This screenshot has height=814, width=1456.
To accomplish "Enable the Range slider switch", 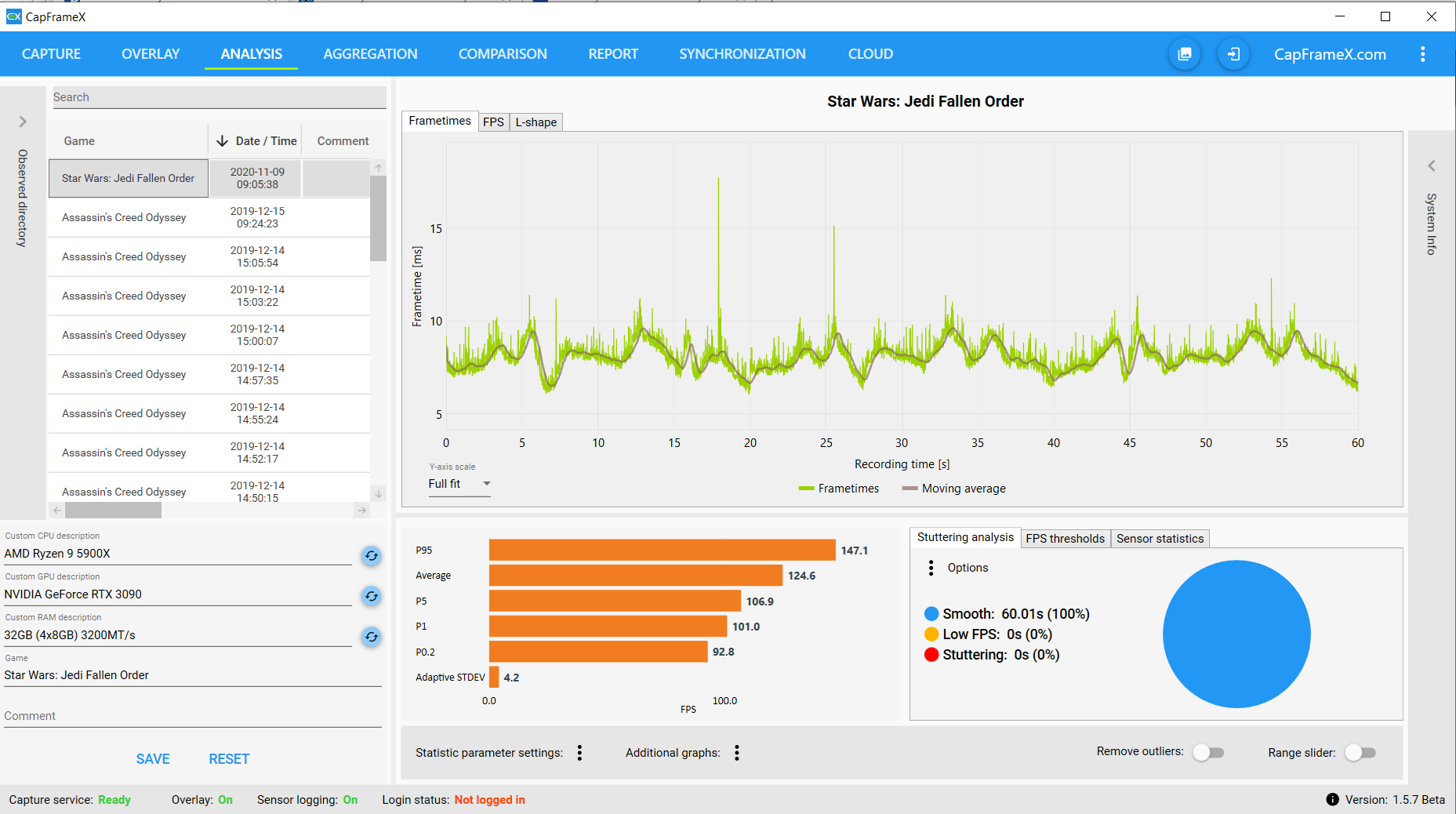I will (x=1360, y=753).
